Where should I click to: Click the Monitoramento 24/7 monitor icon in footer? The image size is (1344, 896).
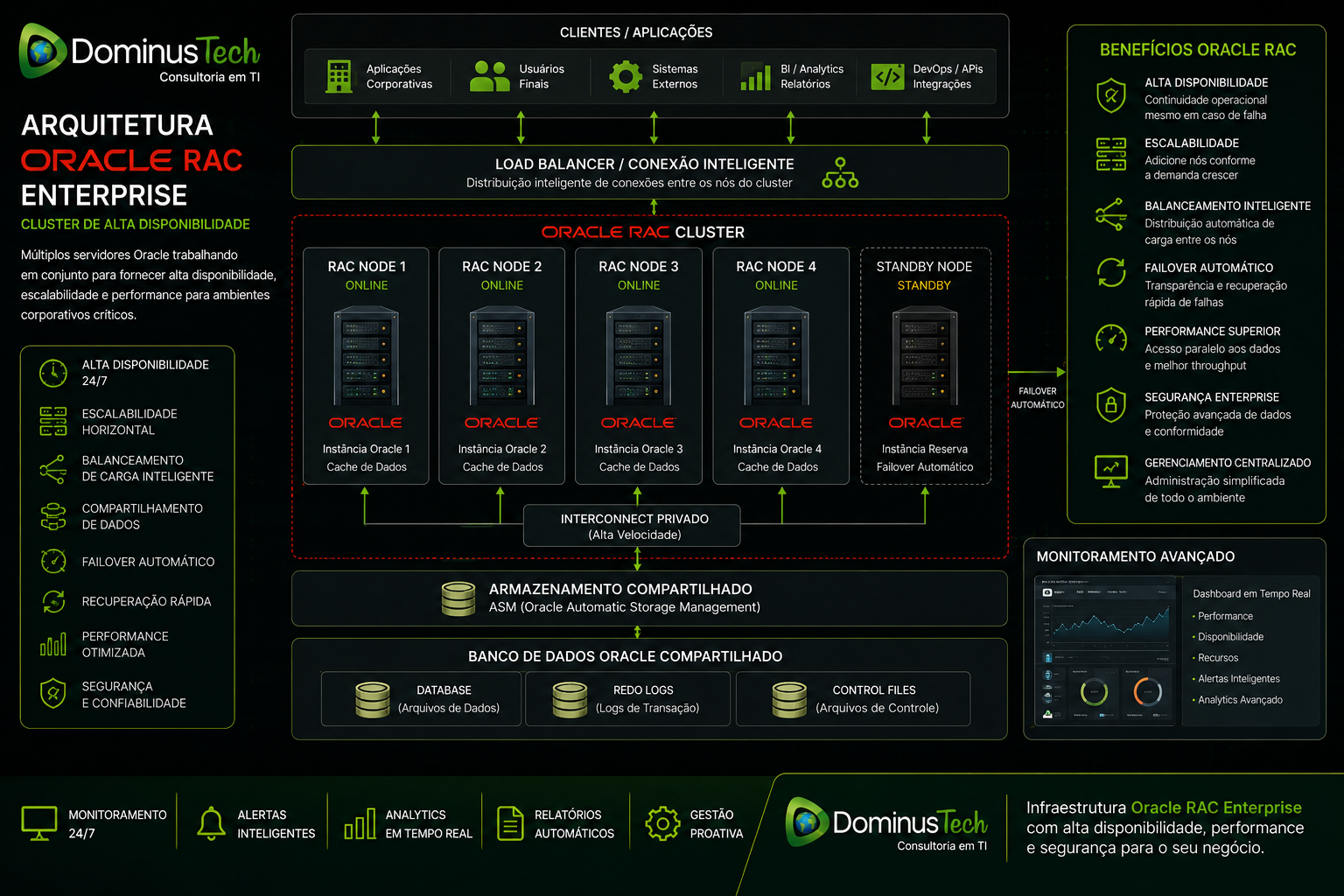point(39,823)
